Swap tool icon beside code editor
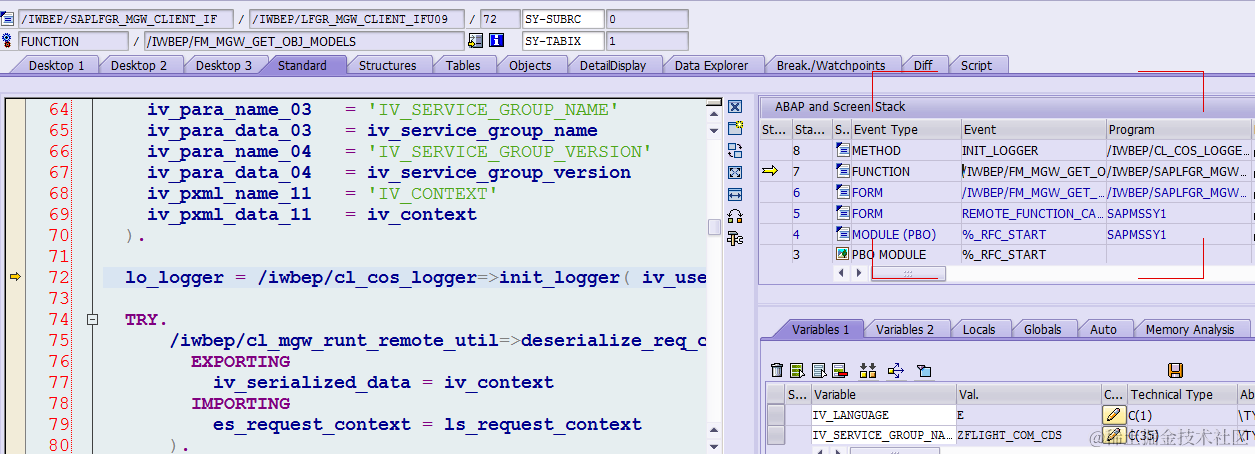The image size is (1255, 454). pyautogui.click(x=735, y=150)
